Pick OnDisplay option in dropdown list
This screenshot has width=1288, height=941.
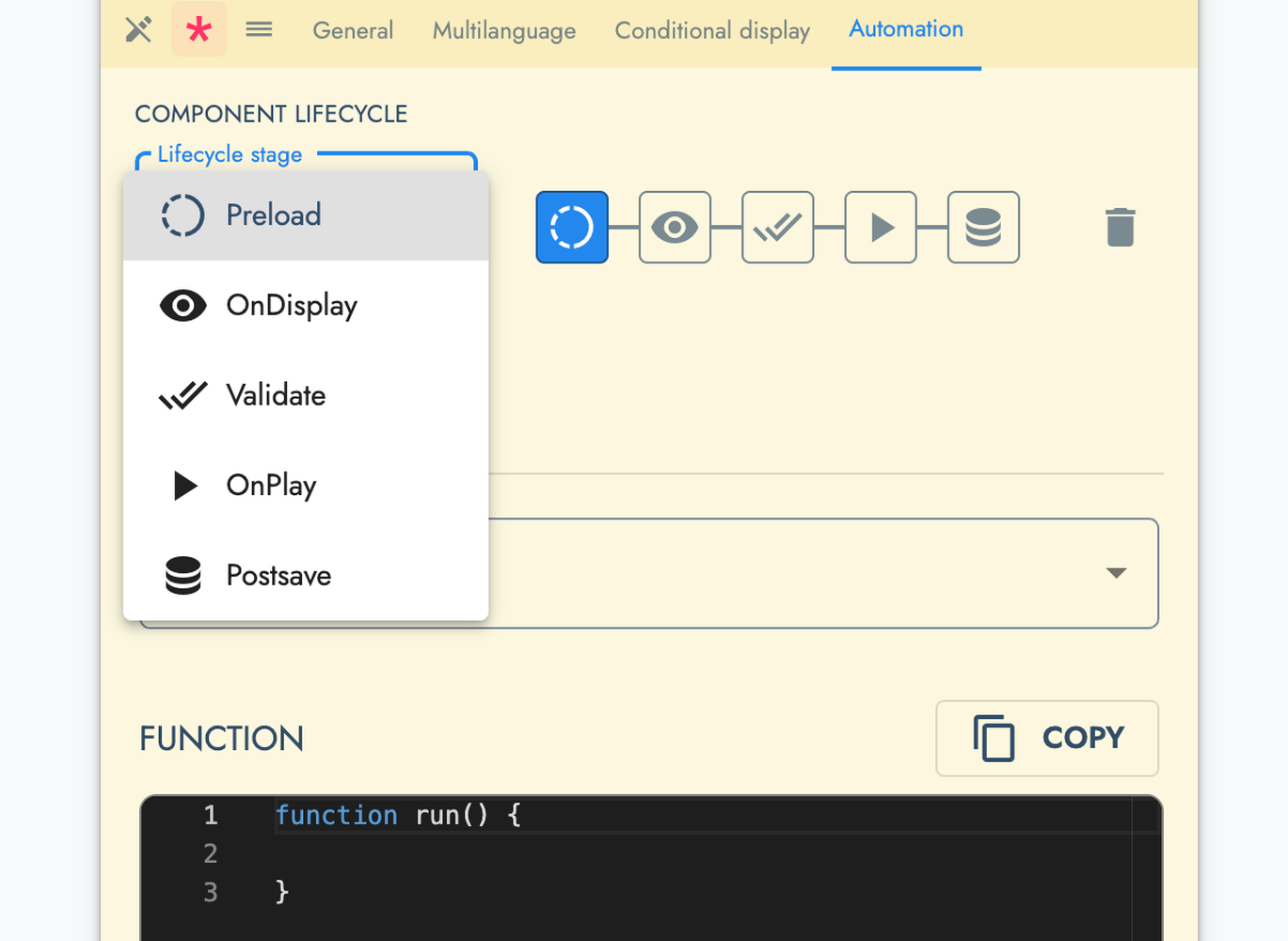click(291, 306)
